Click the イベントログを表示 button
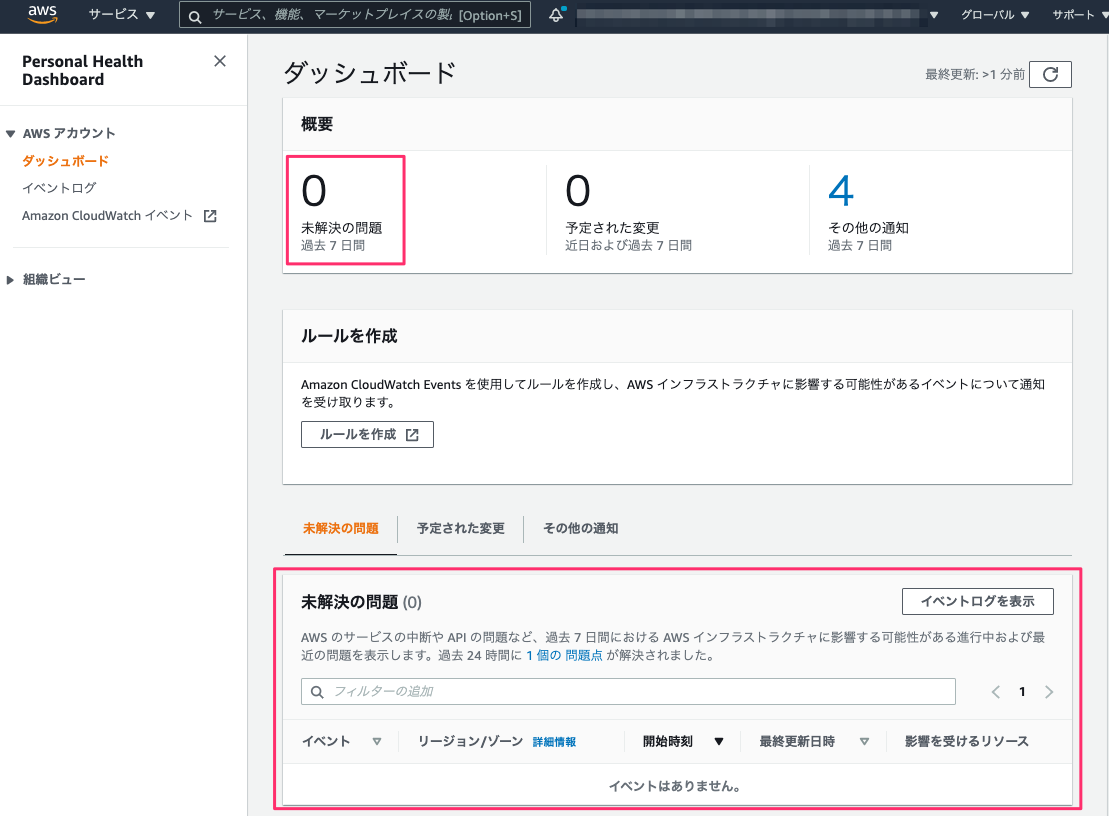This screenshot has width=1109, height=816. coord(977,601)
